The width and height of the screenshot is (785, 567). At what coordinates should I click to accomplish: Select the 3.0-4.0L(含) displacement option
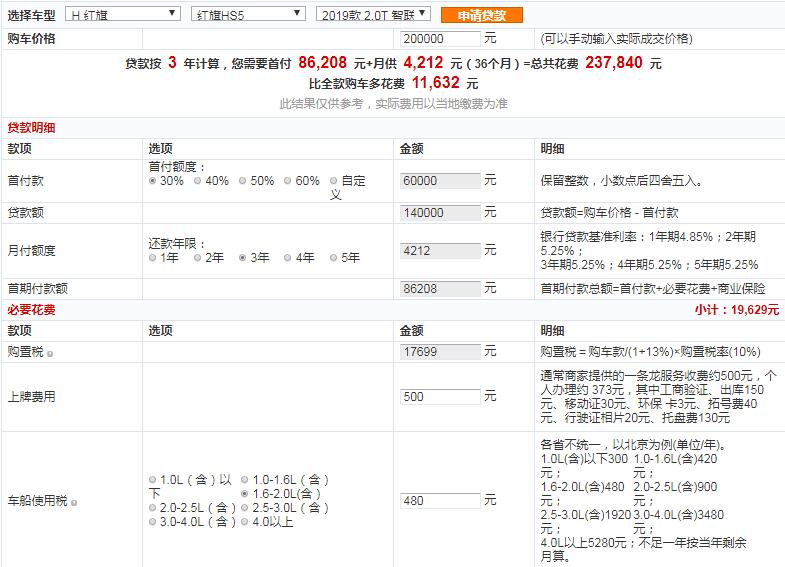(x=153, y=522)
